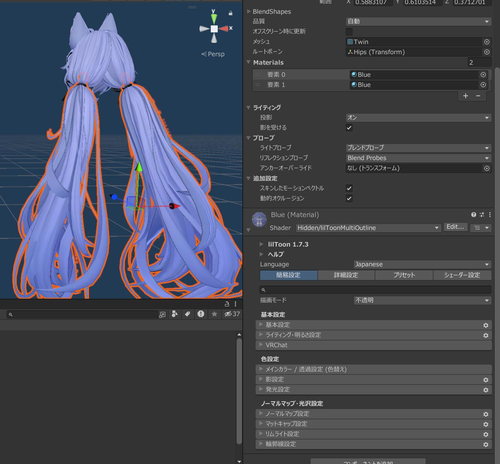The image size is (500, 464).
Task: Expand the lilToon 1.7.3 foldout
Action: click(x=262, y=244)
